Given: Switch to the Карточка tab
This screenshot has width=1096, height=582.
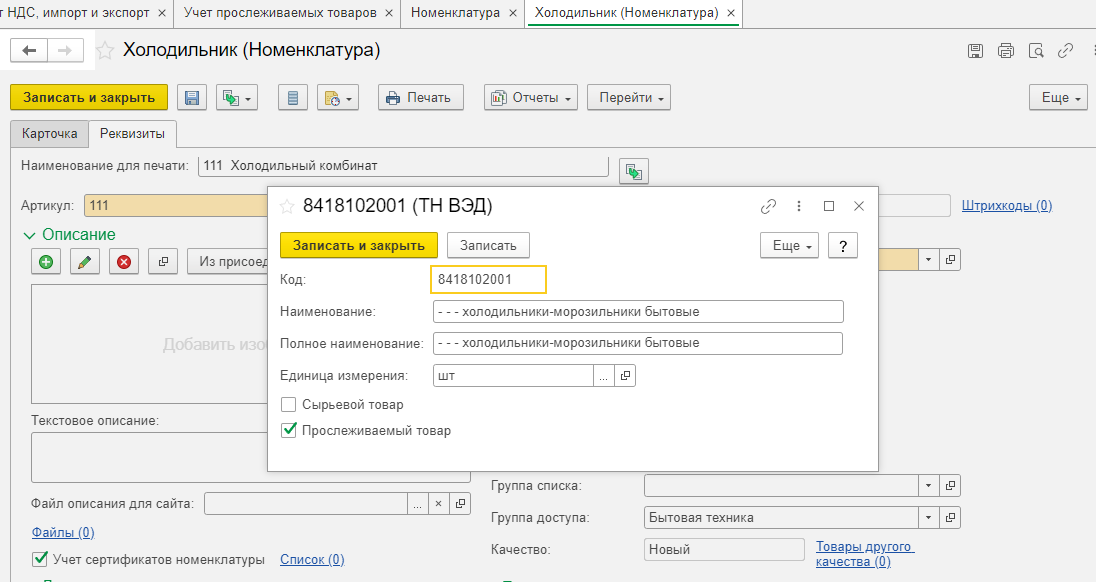Looking at the screenshot, I should point(50,133).
